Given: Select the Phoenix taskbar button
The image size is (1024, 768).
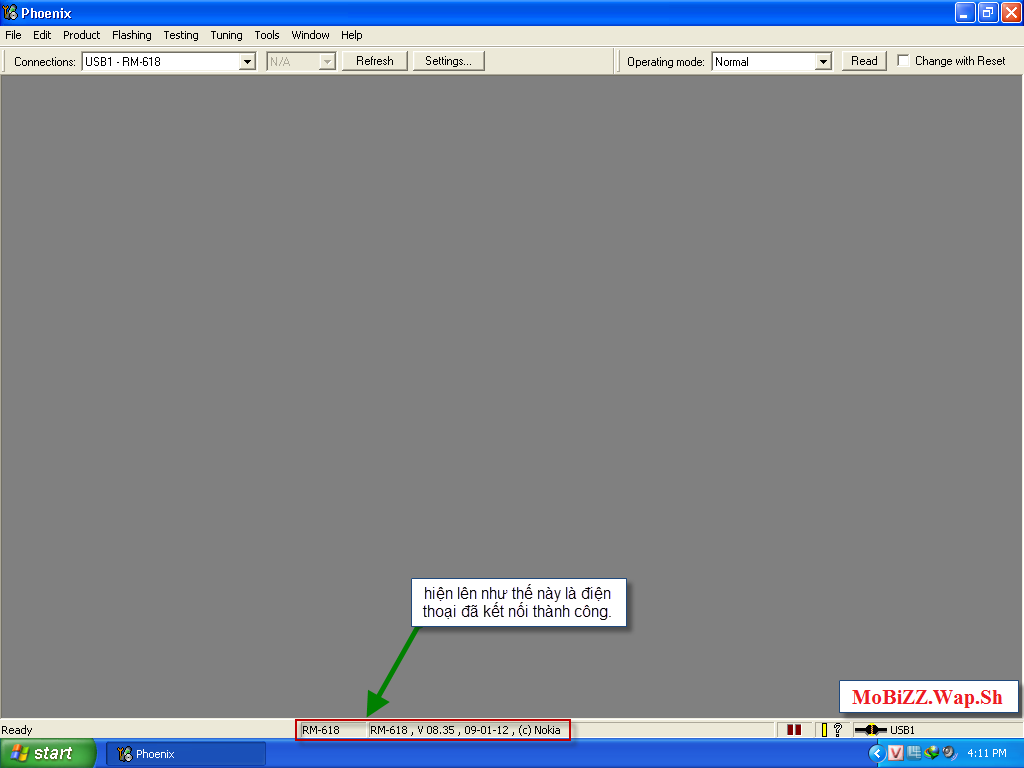Looking at the screenshot, I should (186, 754).
